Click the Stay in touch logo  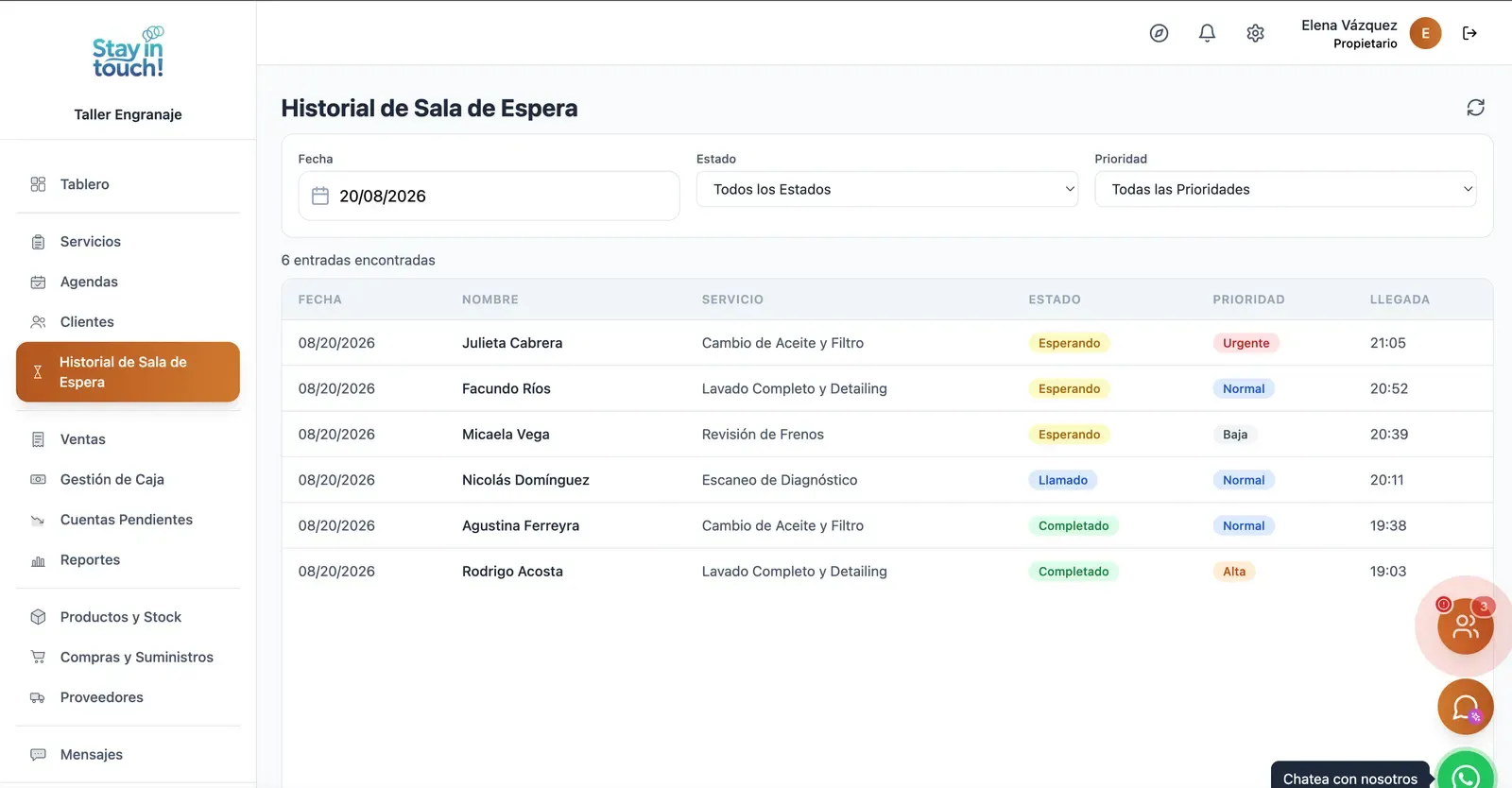(128, 53)
